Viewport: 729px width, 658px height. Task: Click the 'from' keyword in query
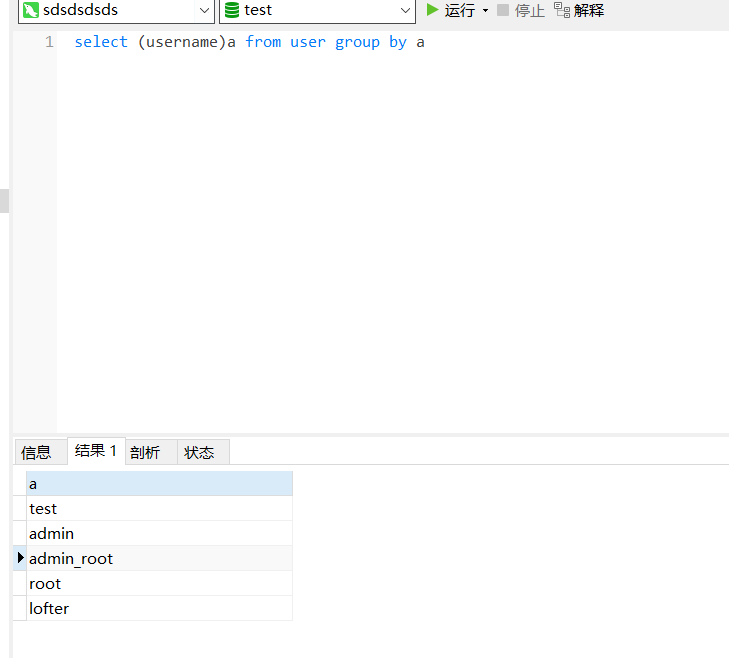[263, 42]
